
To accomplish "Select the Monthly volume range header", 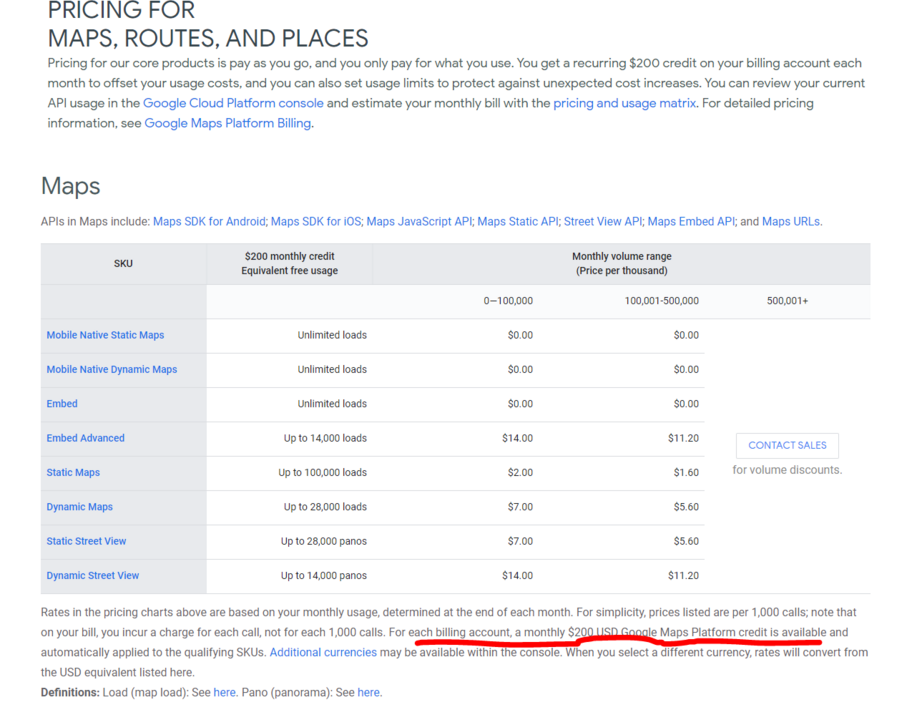I will [622, 264].
